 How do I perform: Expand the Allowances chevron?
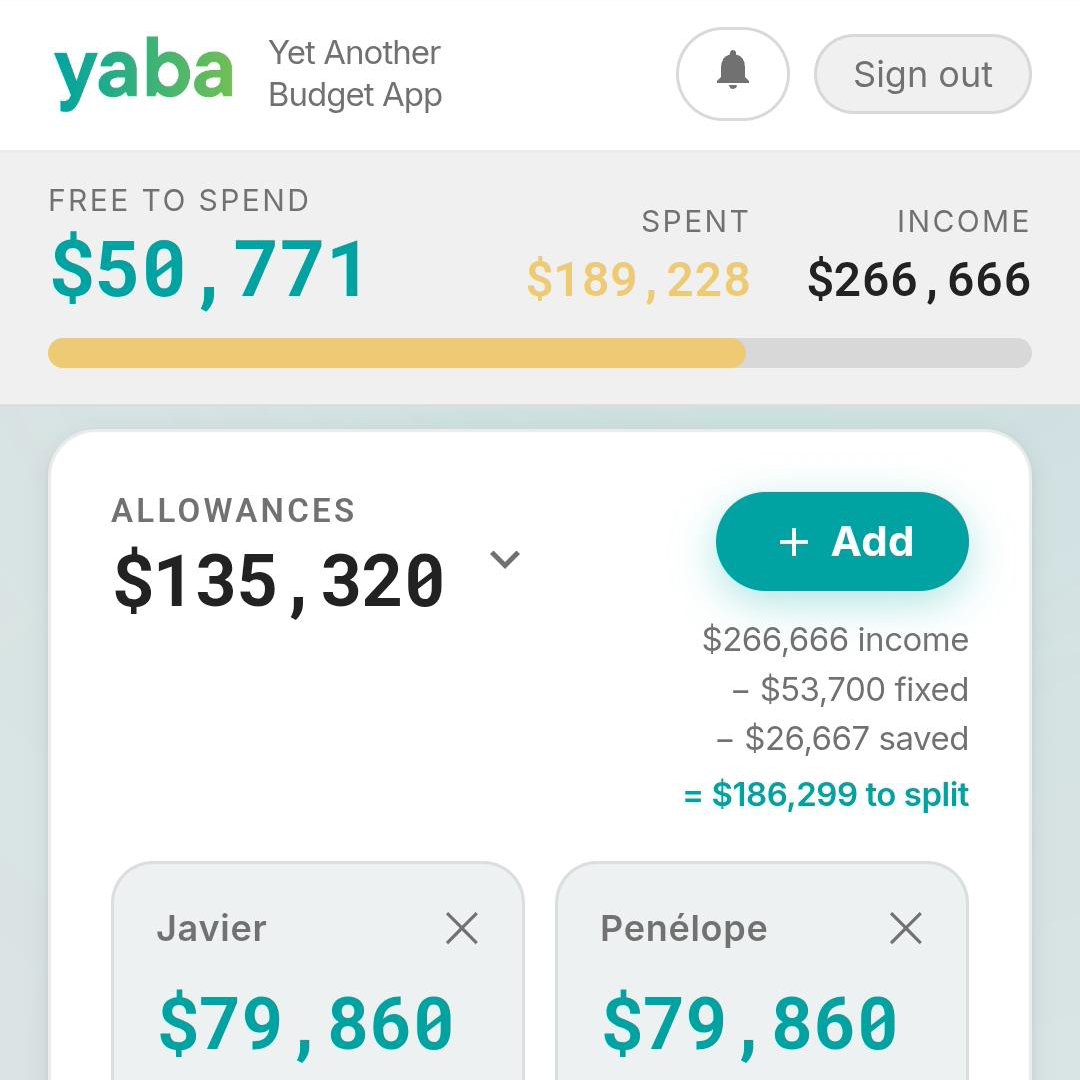[x=505, y=560]
